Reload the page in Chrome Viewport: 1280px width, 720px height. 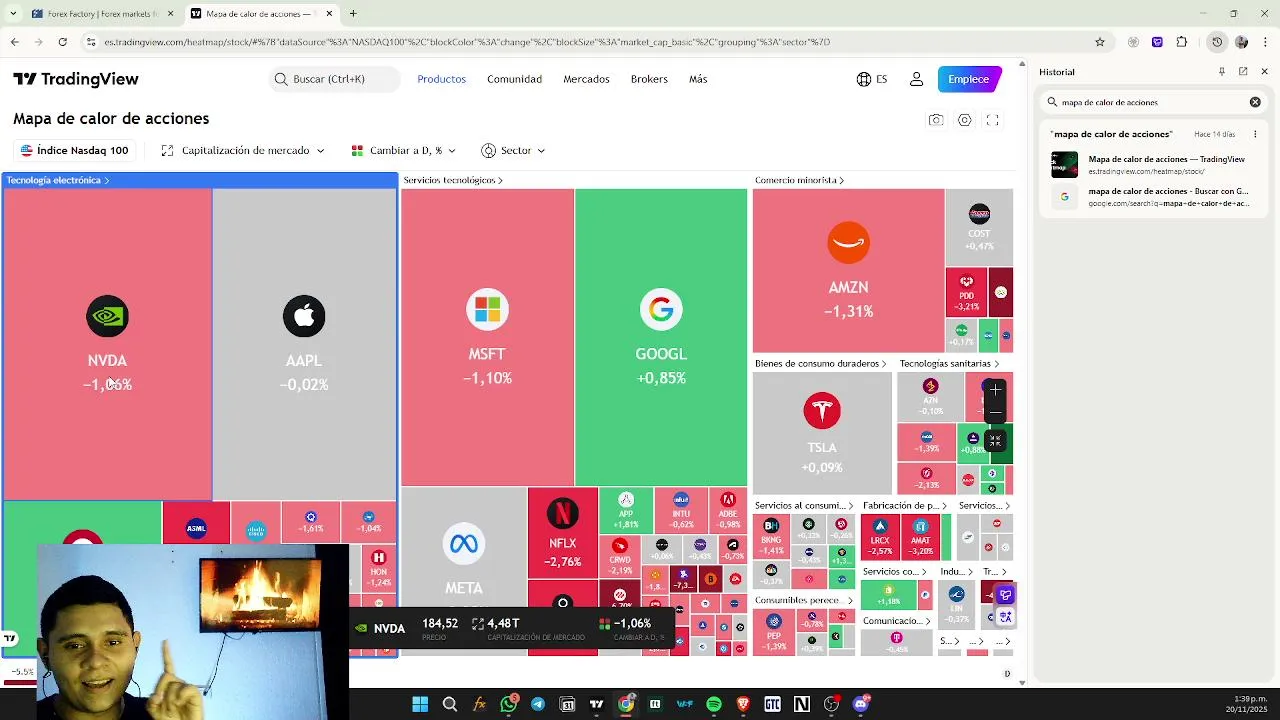pyautogui.click(x=62, y=42)
